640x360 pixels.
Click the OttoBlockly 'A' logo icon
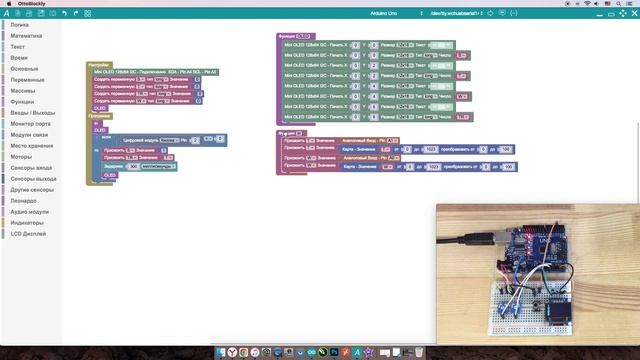pos(7,13)
